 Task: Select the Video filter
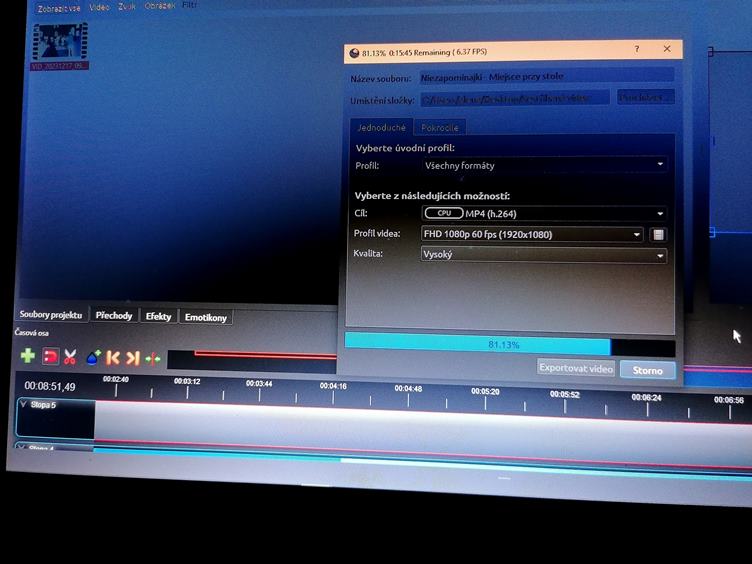coord(99,7)
